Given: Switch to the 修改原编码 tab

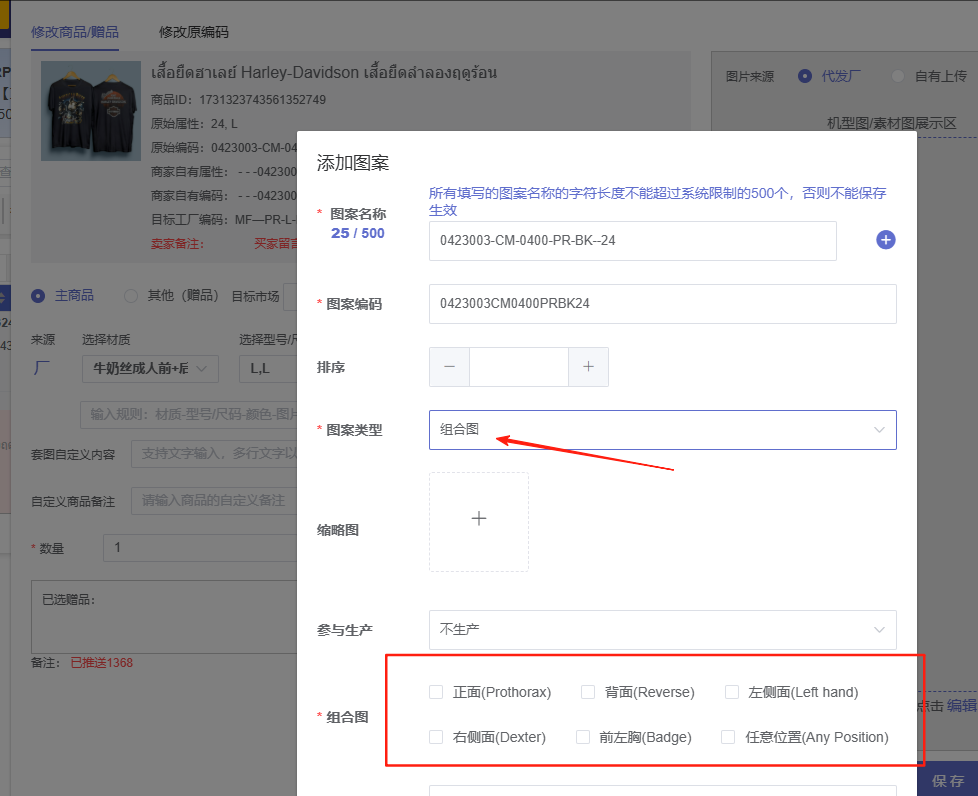Looking at the screenshot, I should pos(194,32).
